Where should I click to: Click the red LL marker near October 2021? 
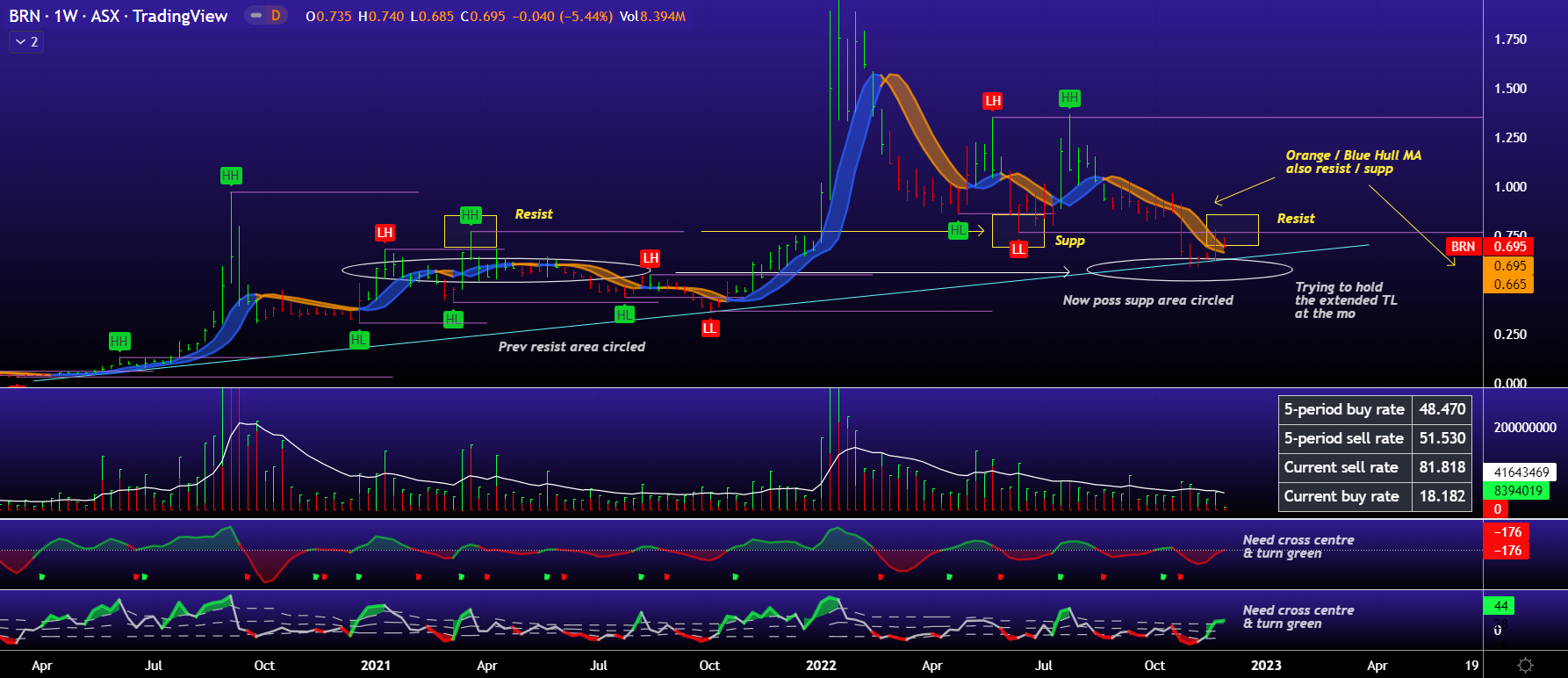[709, 328]
